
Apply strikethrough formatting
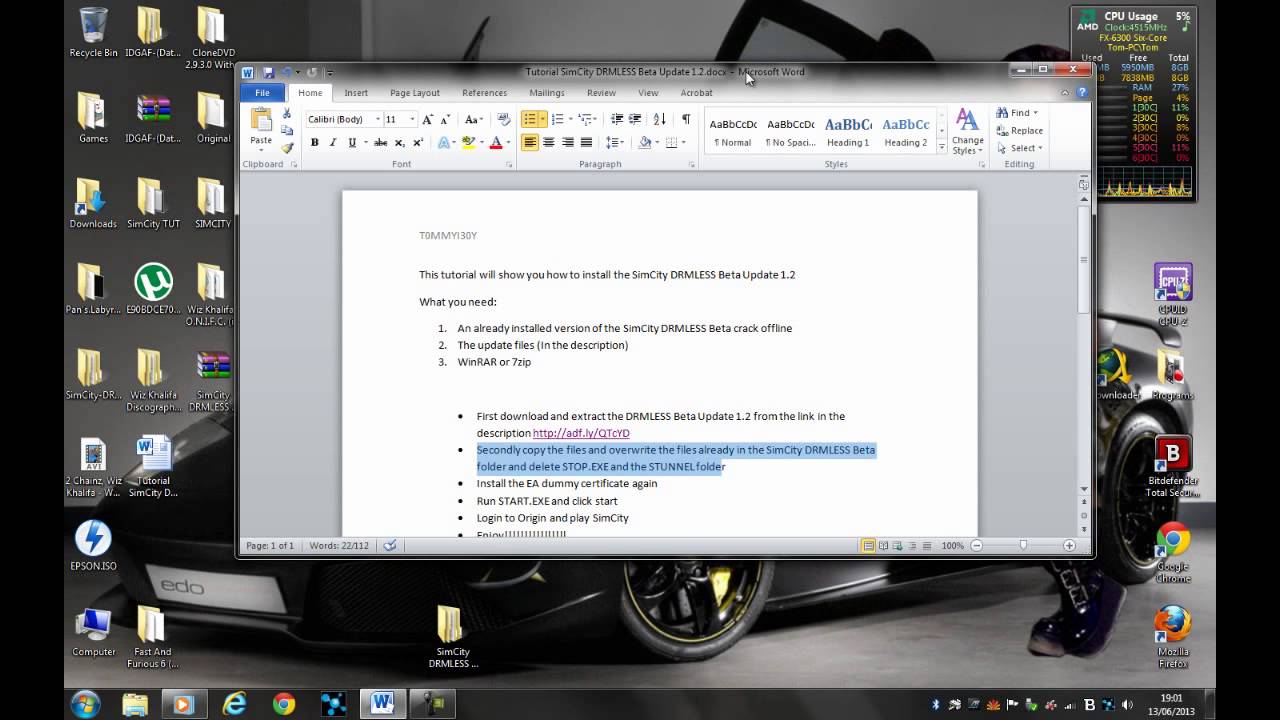[380, 143]
